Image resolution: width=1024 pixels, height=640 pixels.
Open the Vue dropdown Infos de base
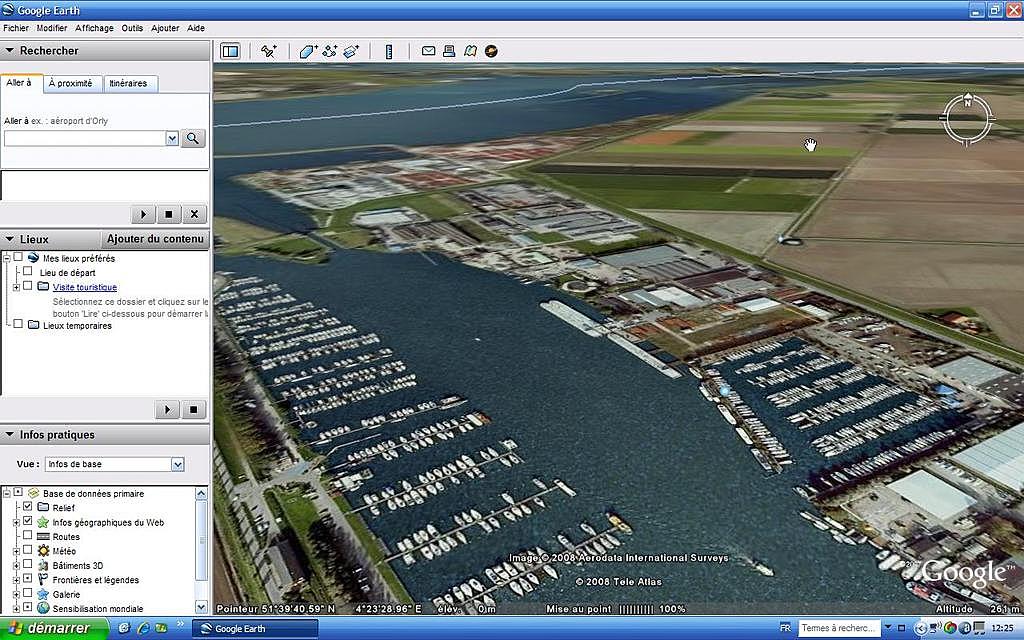pyautogui.click(x=114, y=464)
